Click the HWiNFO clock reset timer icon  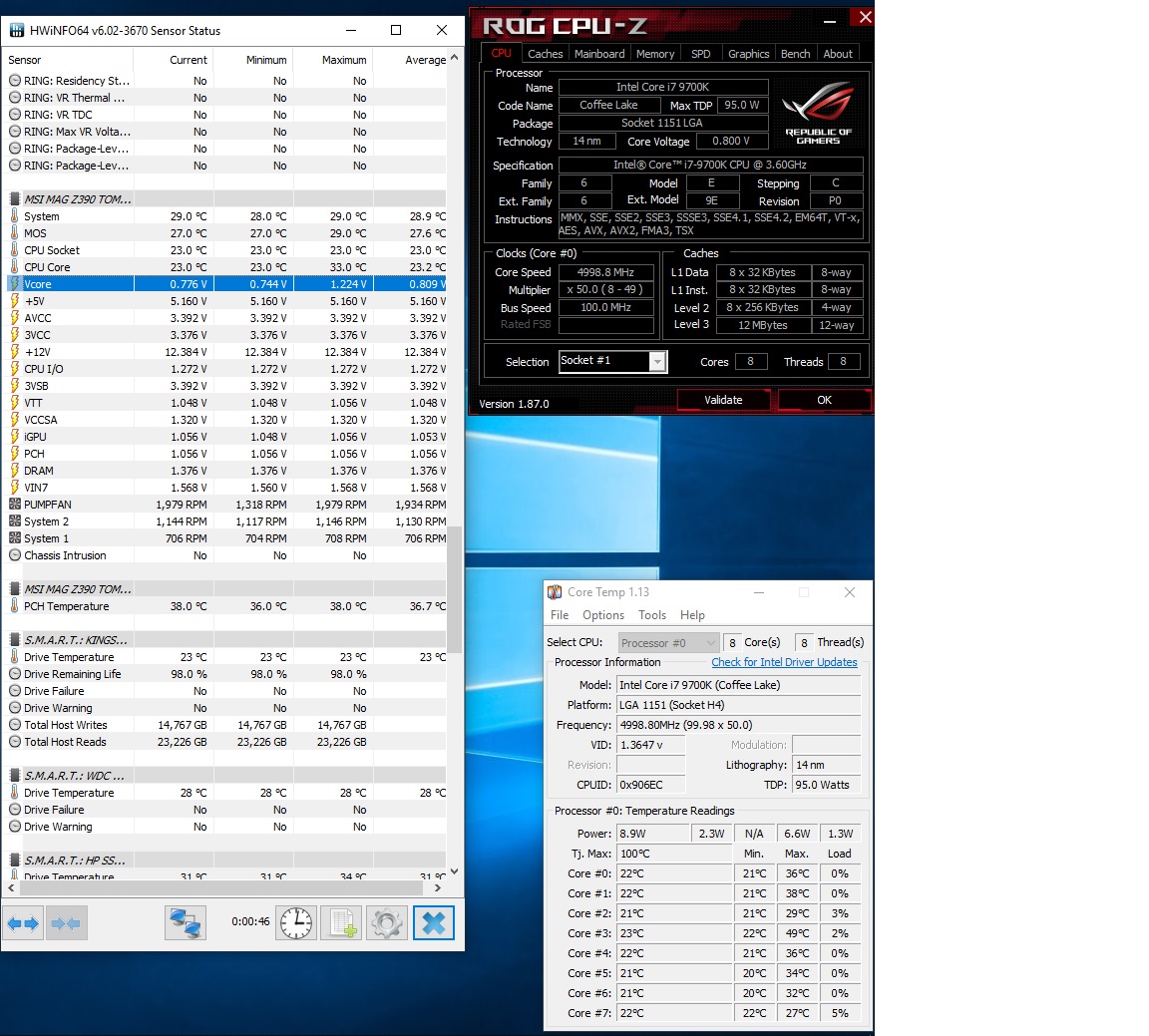pyautogui.click(x=296, y=923)
